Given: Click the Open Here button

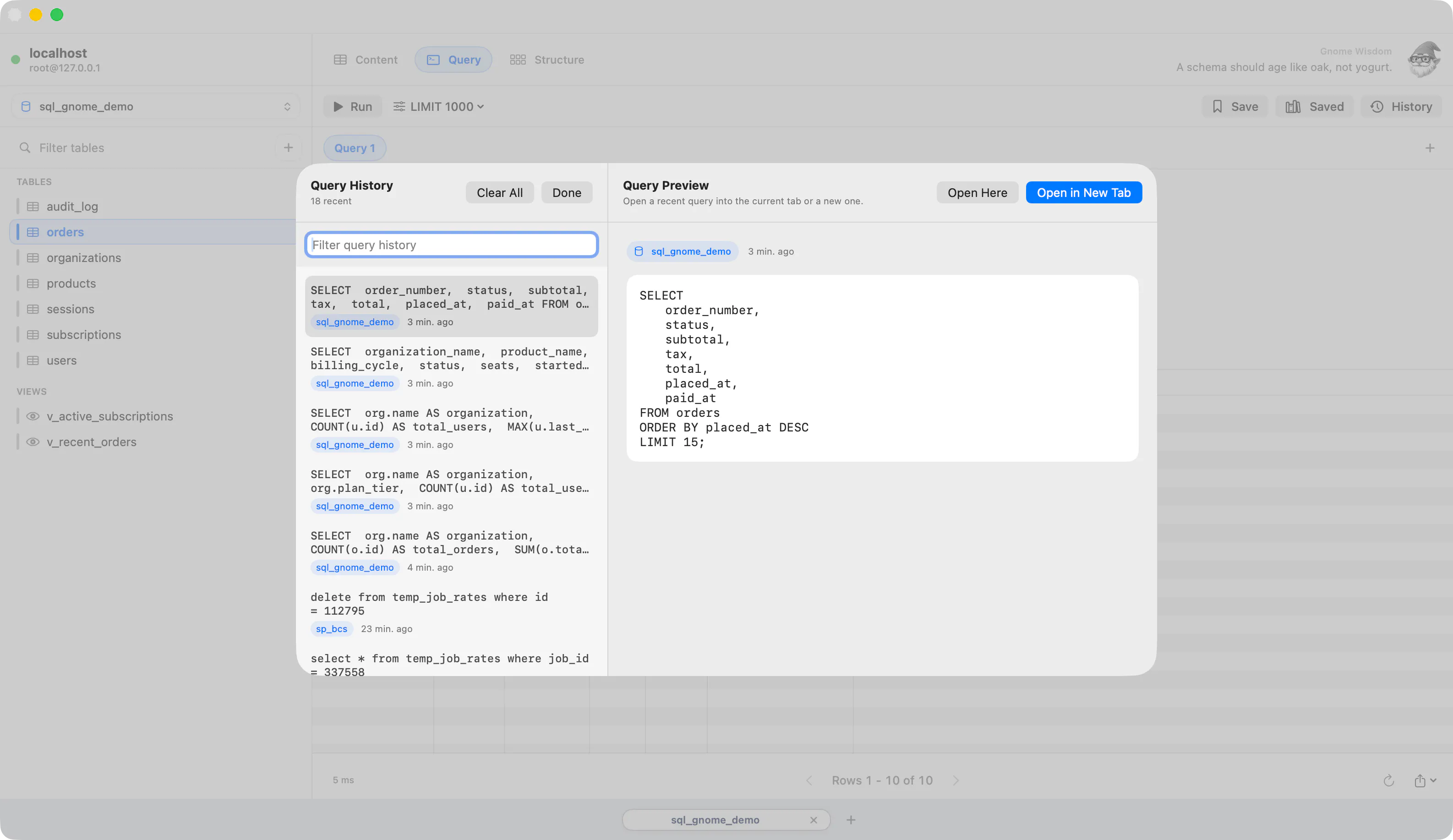Looking at the screenshot, I should tap(978, 192).
